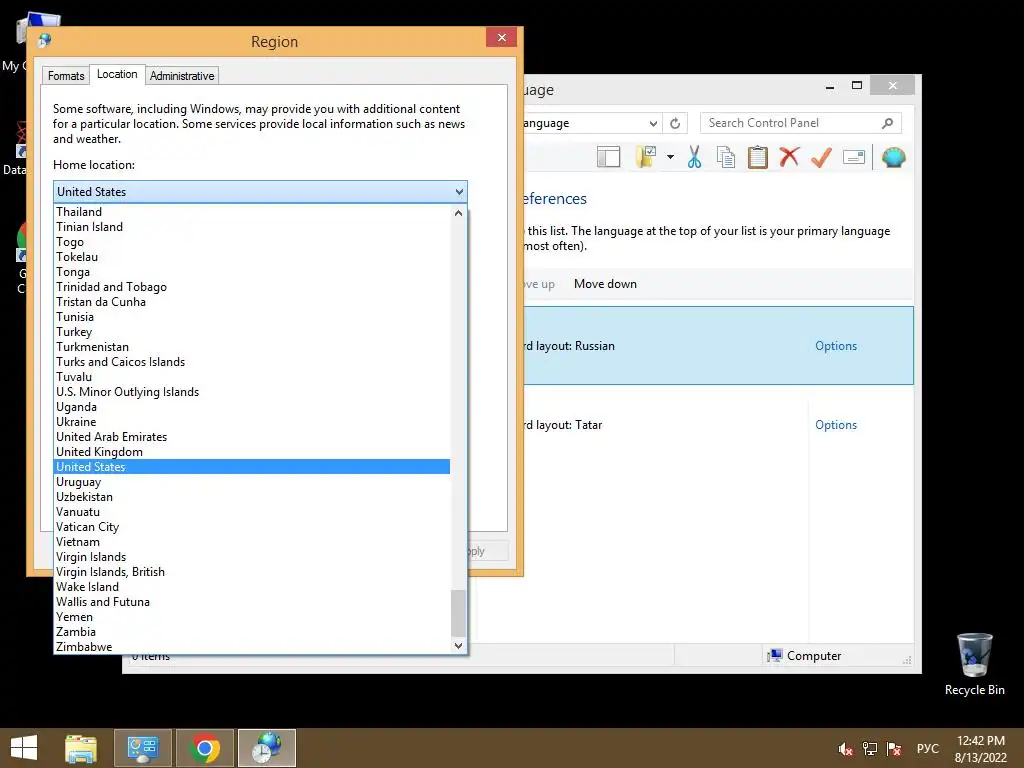
Task: Click Options for the Russian layout
Action: click(836, 346)
